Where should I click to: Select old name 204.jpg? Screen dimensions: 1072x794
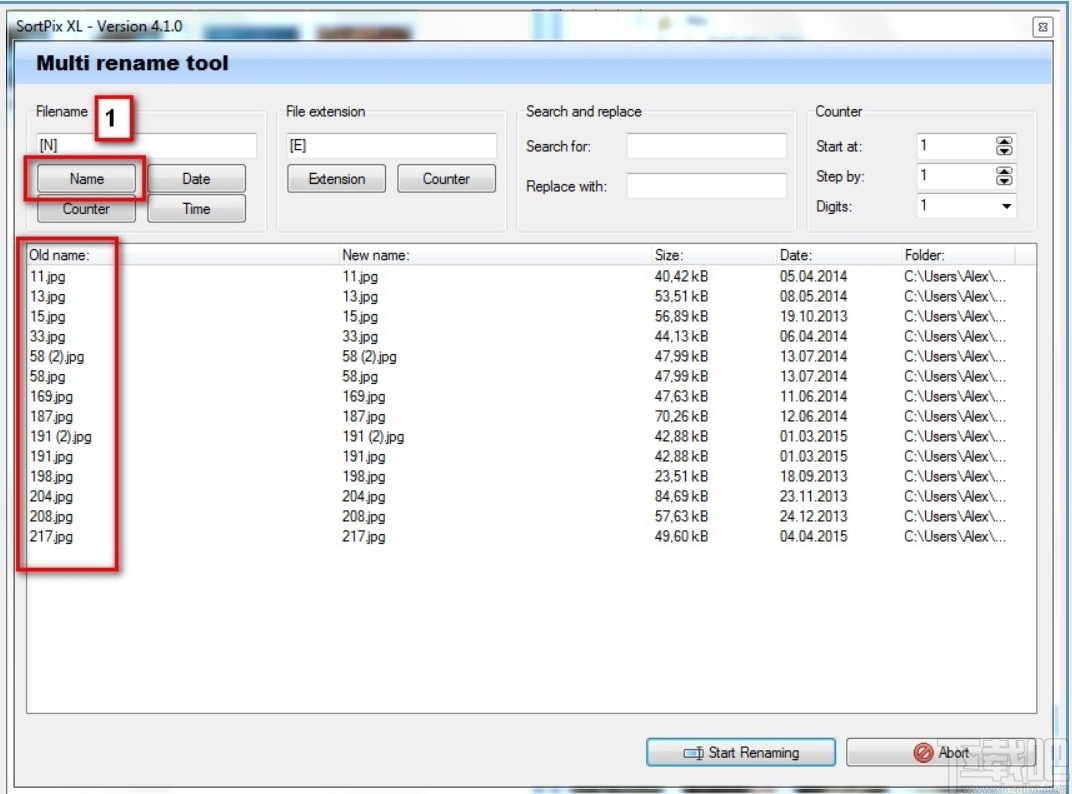tap(51, 496)
